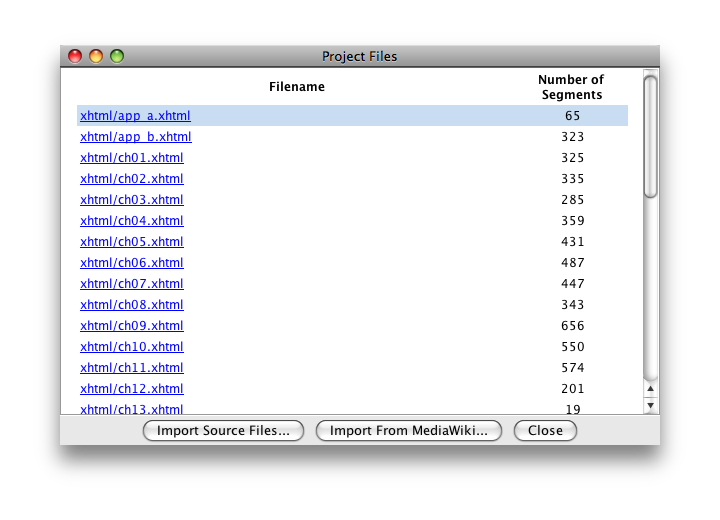This screenshot has width=720, height=520.
Task: Click the green zoom window button
Action: click(x=117, y=56)
